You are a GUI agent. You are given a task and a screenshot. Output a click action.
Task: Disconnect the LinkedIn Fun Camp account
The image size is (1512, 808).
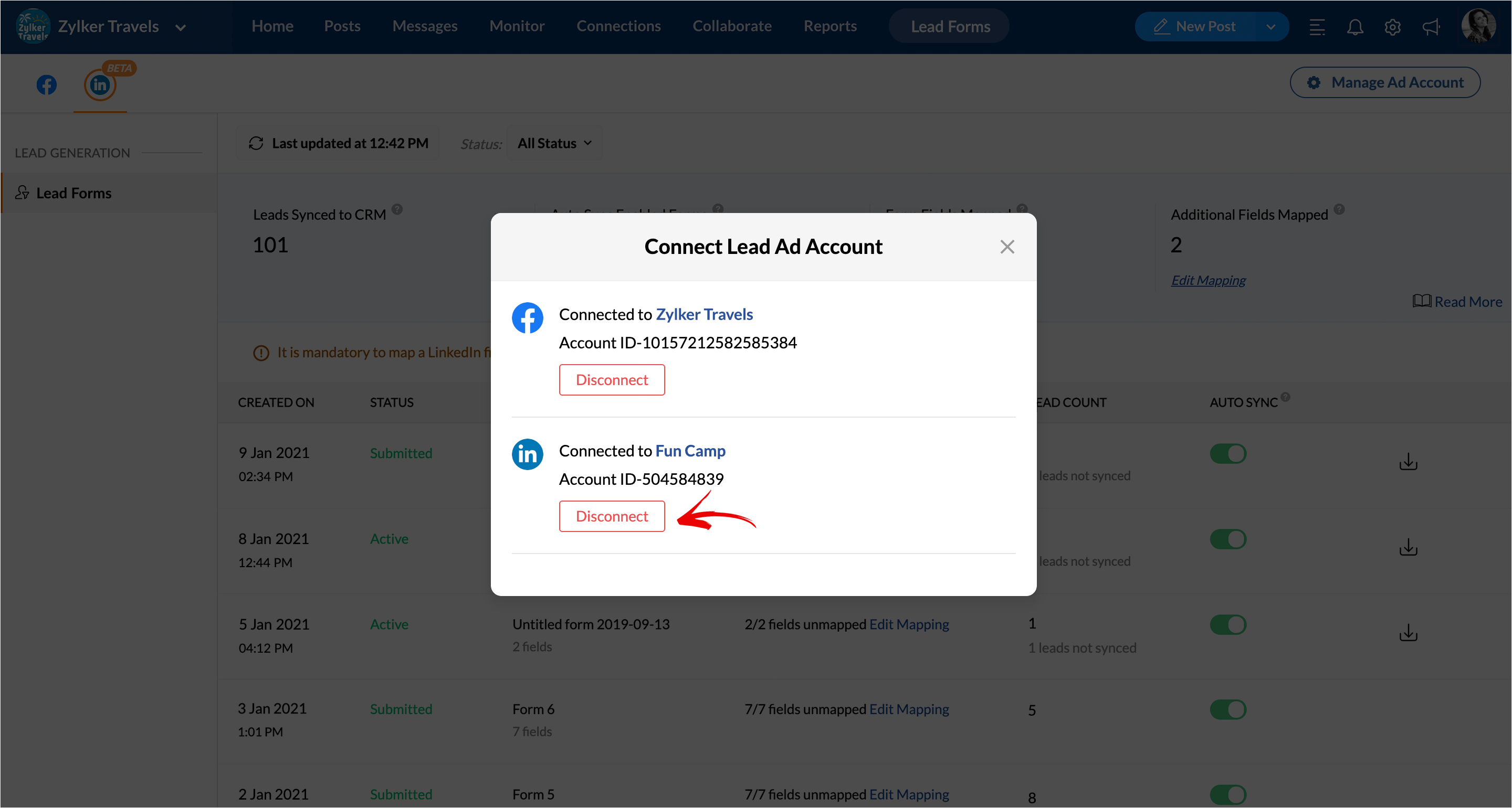tap(612, 516)
